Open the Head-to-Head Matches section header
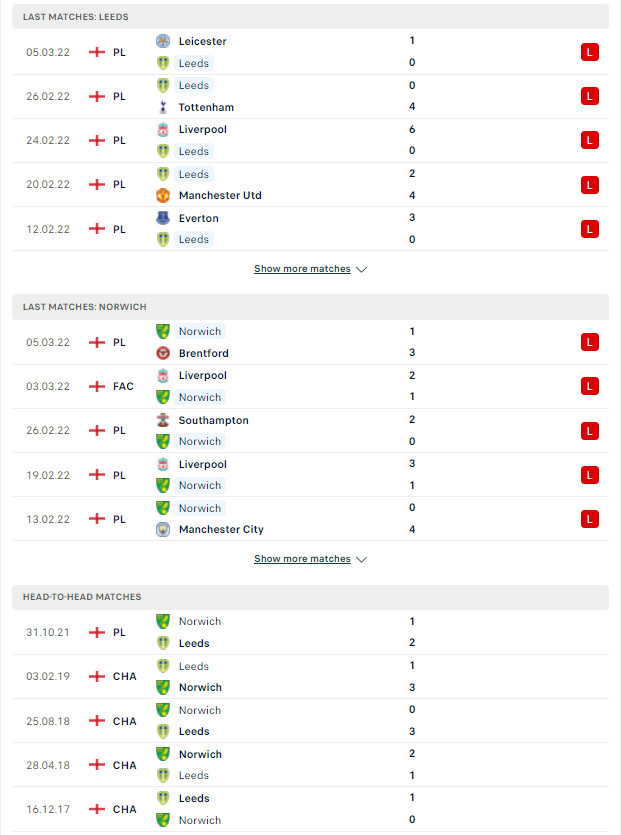 coord(310,597)
